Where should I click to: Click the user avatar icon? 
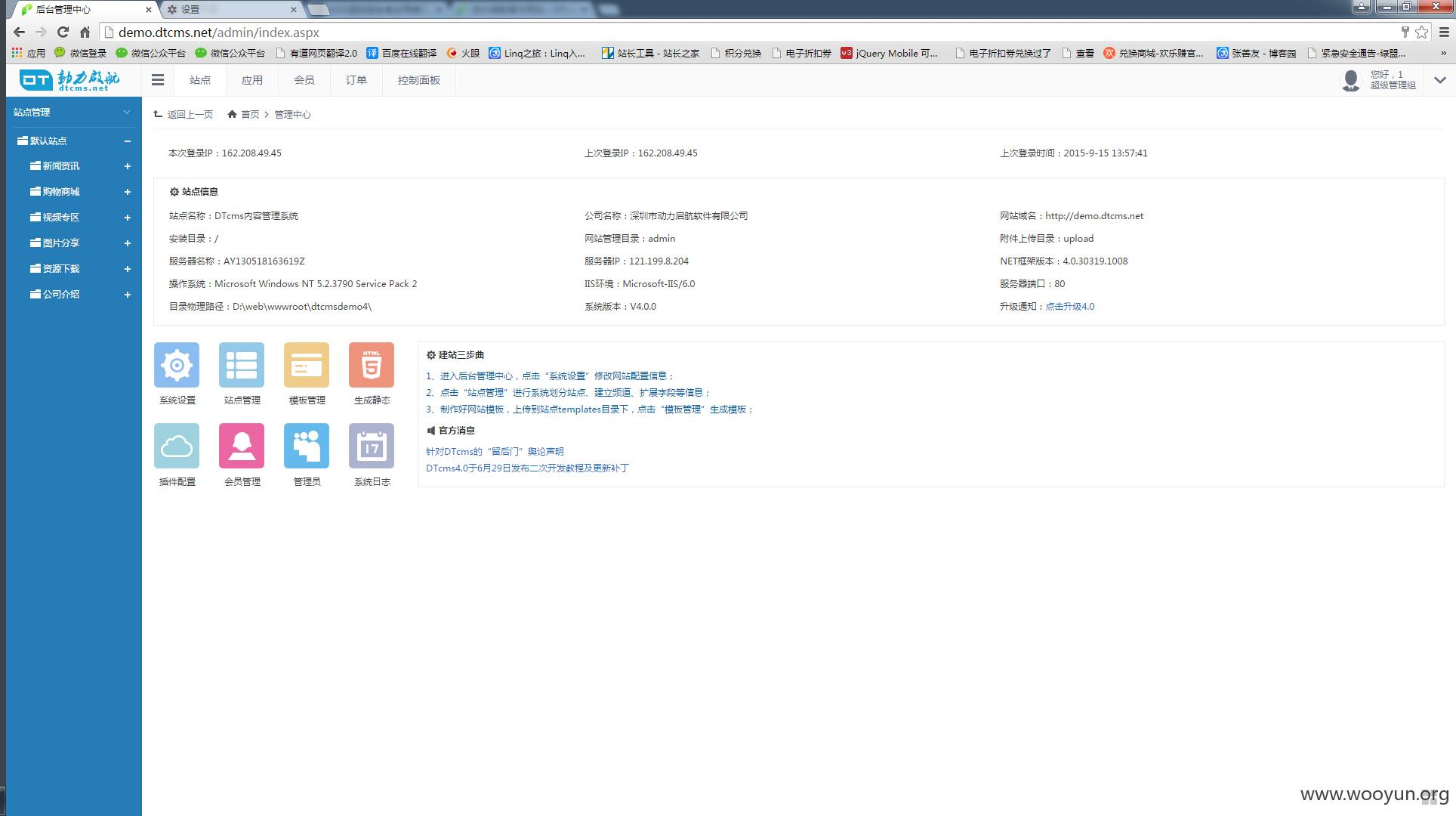pyautogui.click(x=1351, y=80)
